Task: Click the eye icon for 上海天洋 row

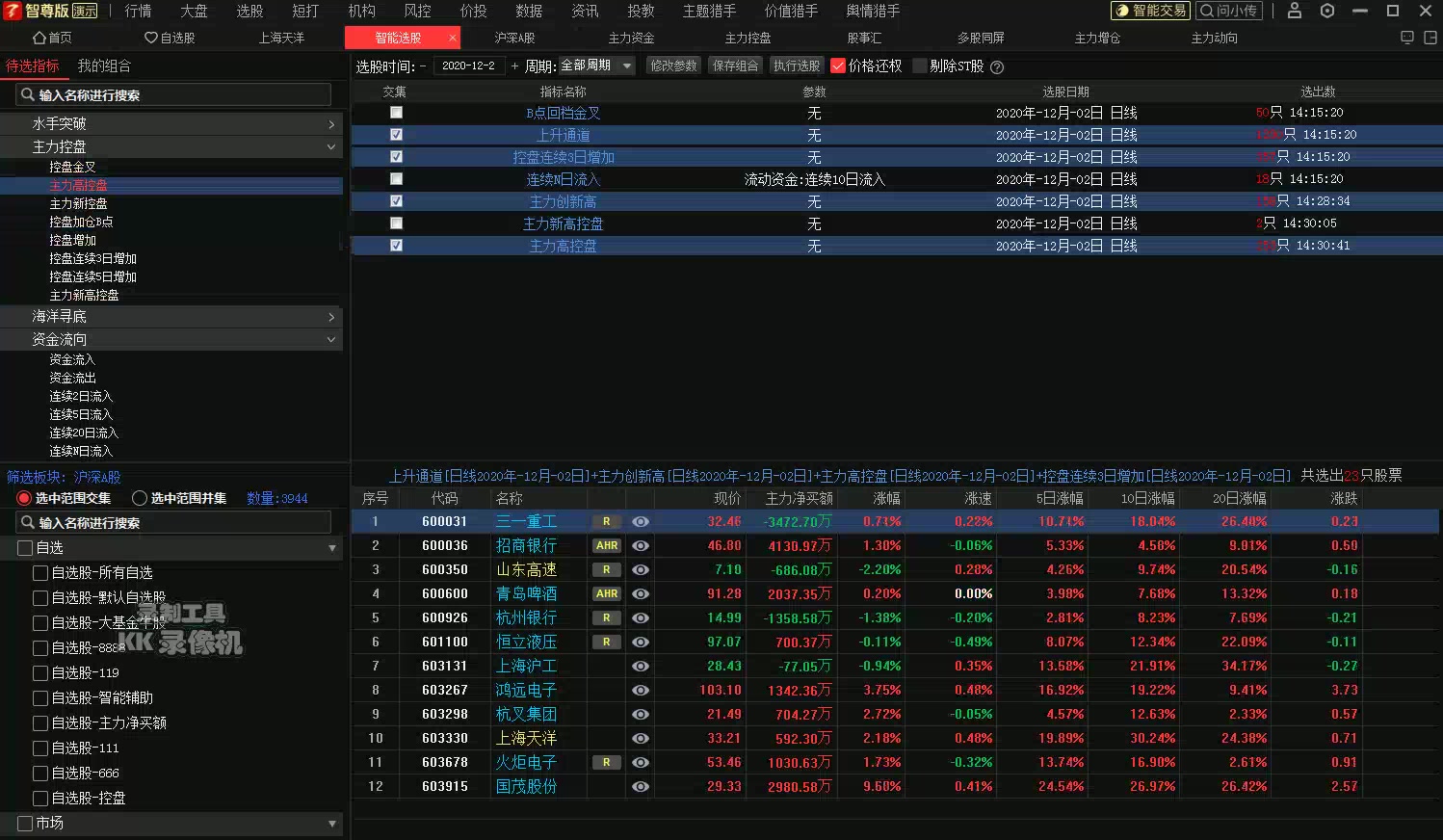Action: click(x=640, y=738)
